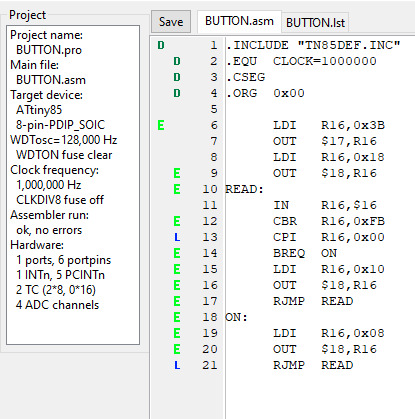This screenshot has height=419, width=415.
Task: Click the D marker on line 1
Action: (x=161, y=45)
